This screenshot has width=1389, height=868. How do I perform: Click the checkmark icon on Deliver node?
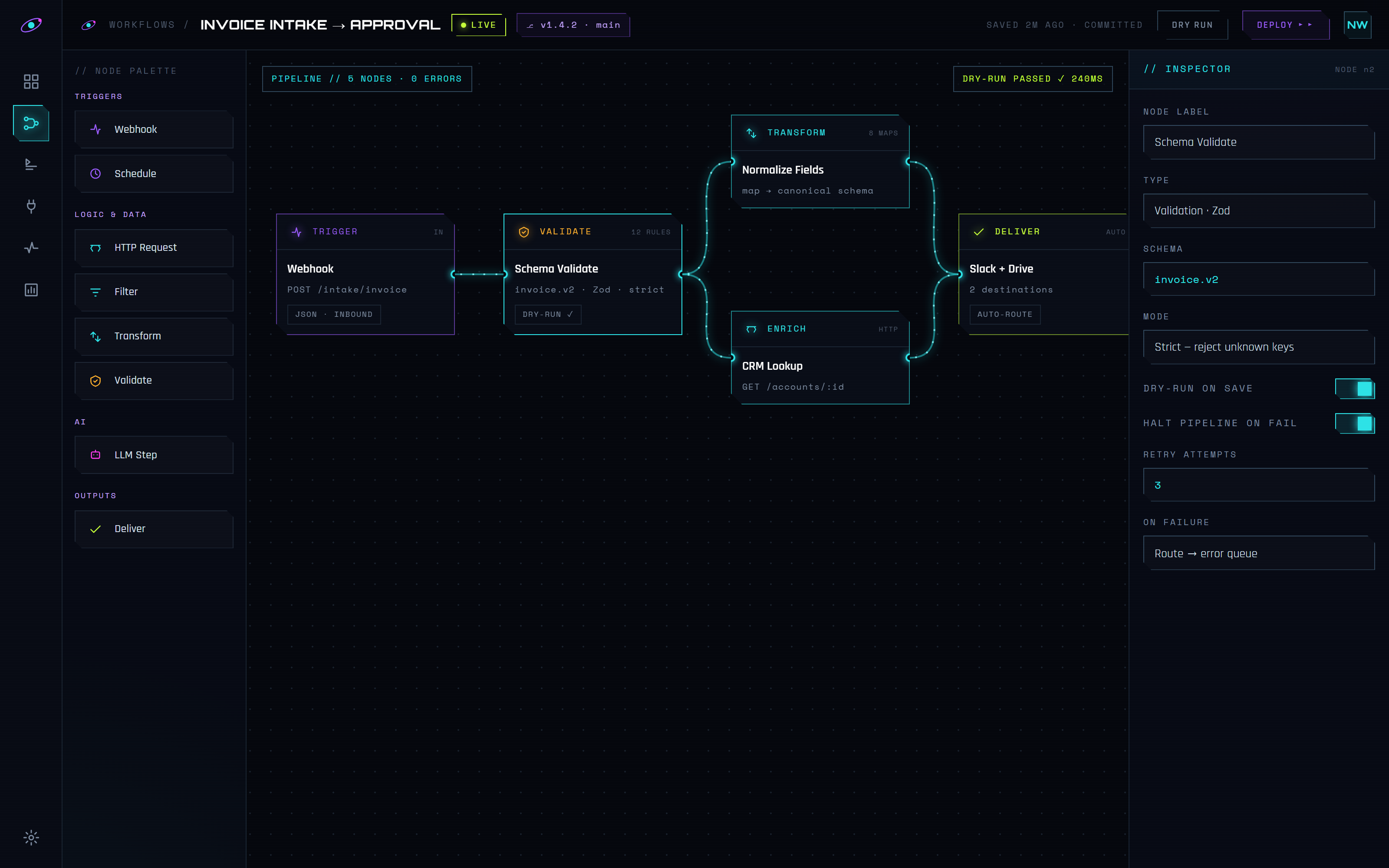pyautogui.click(x=979, y=232)
